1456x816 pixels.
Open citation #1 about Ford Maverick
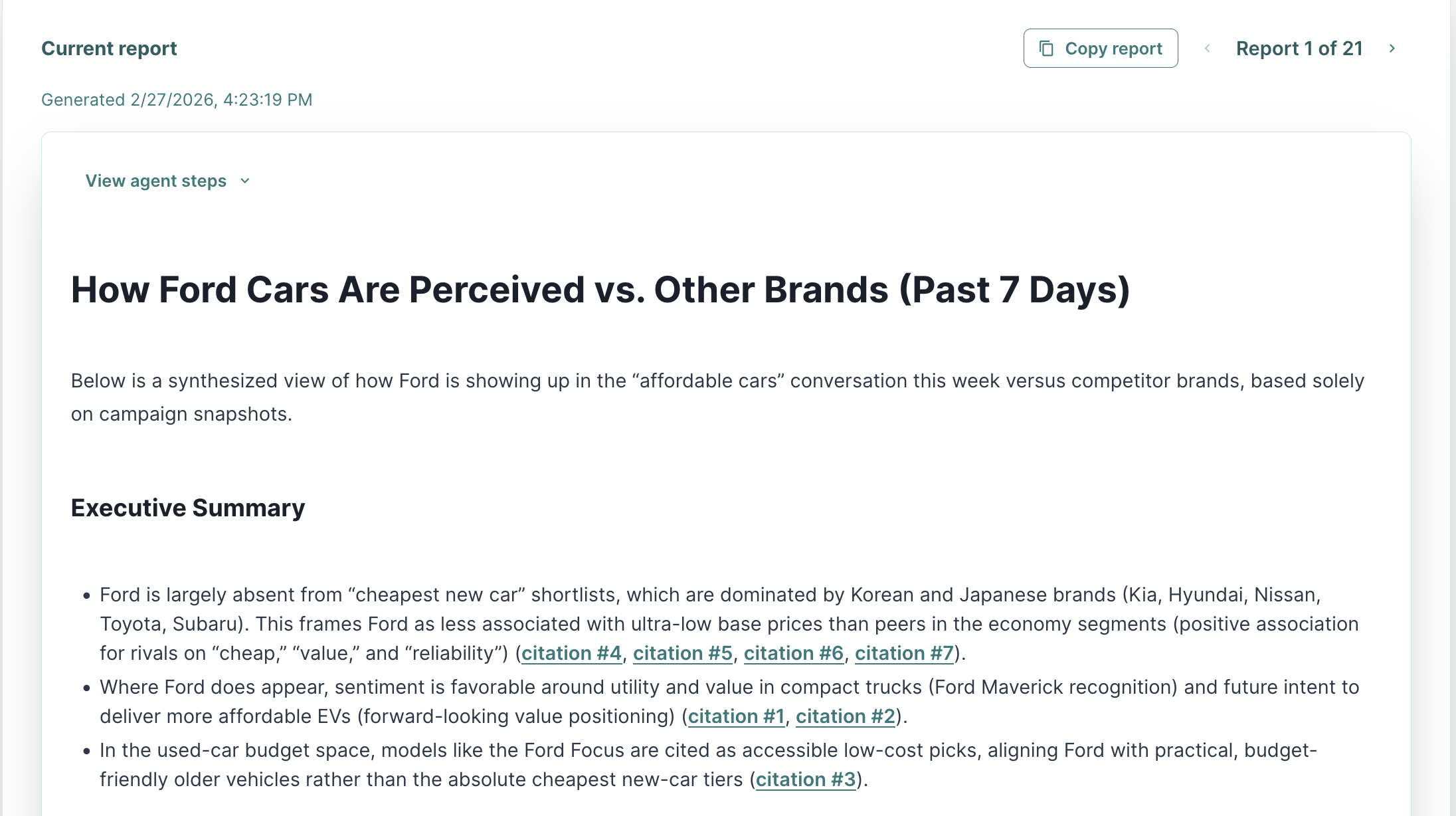(736, 716)
